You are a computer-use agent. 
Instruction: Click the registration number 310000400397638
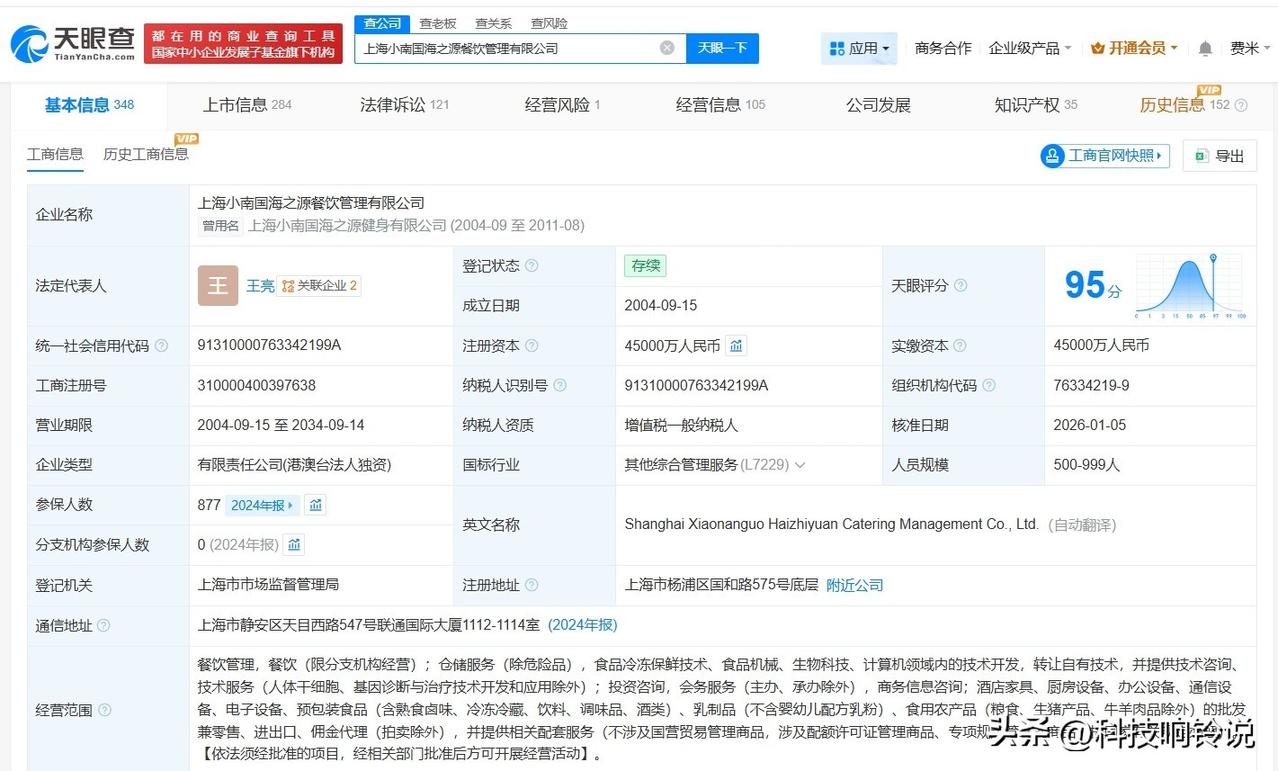[x=257, y=385]
